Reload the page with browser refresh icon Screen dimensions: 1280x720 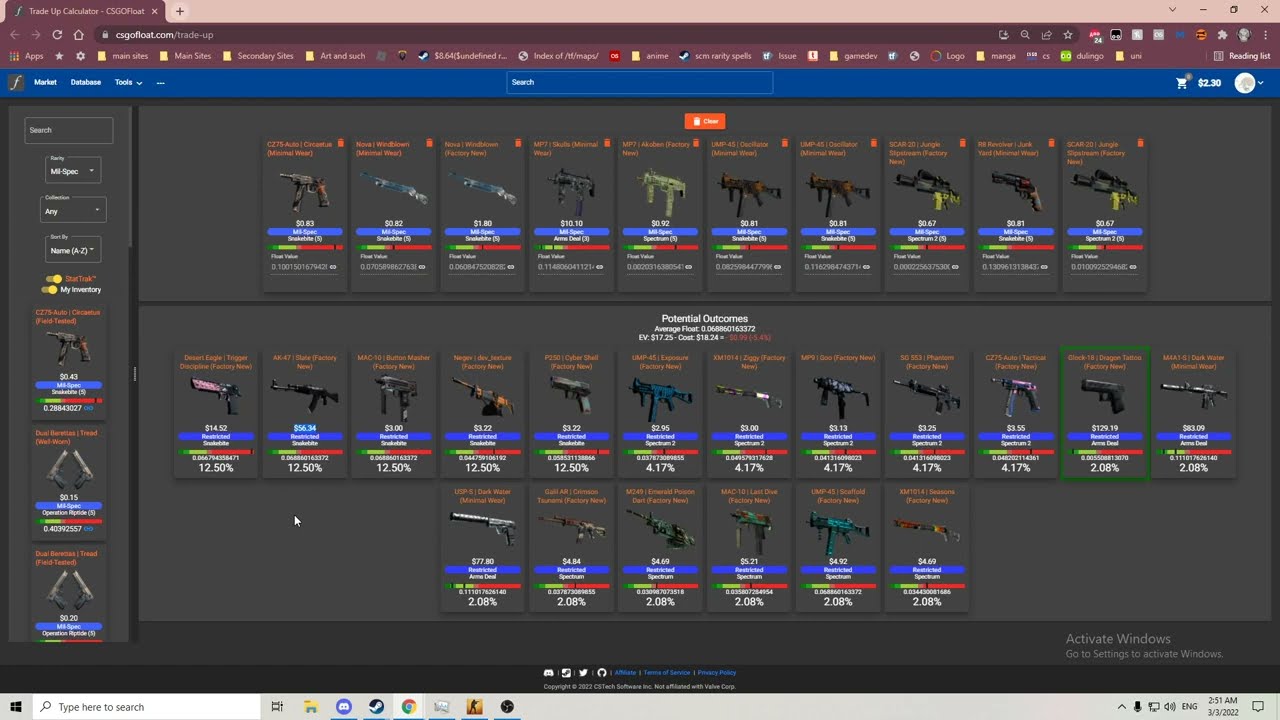pyautogui.click(x=56, y=34)
